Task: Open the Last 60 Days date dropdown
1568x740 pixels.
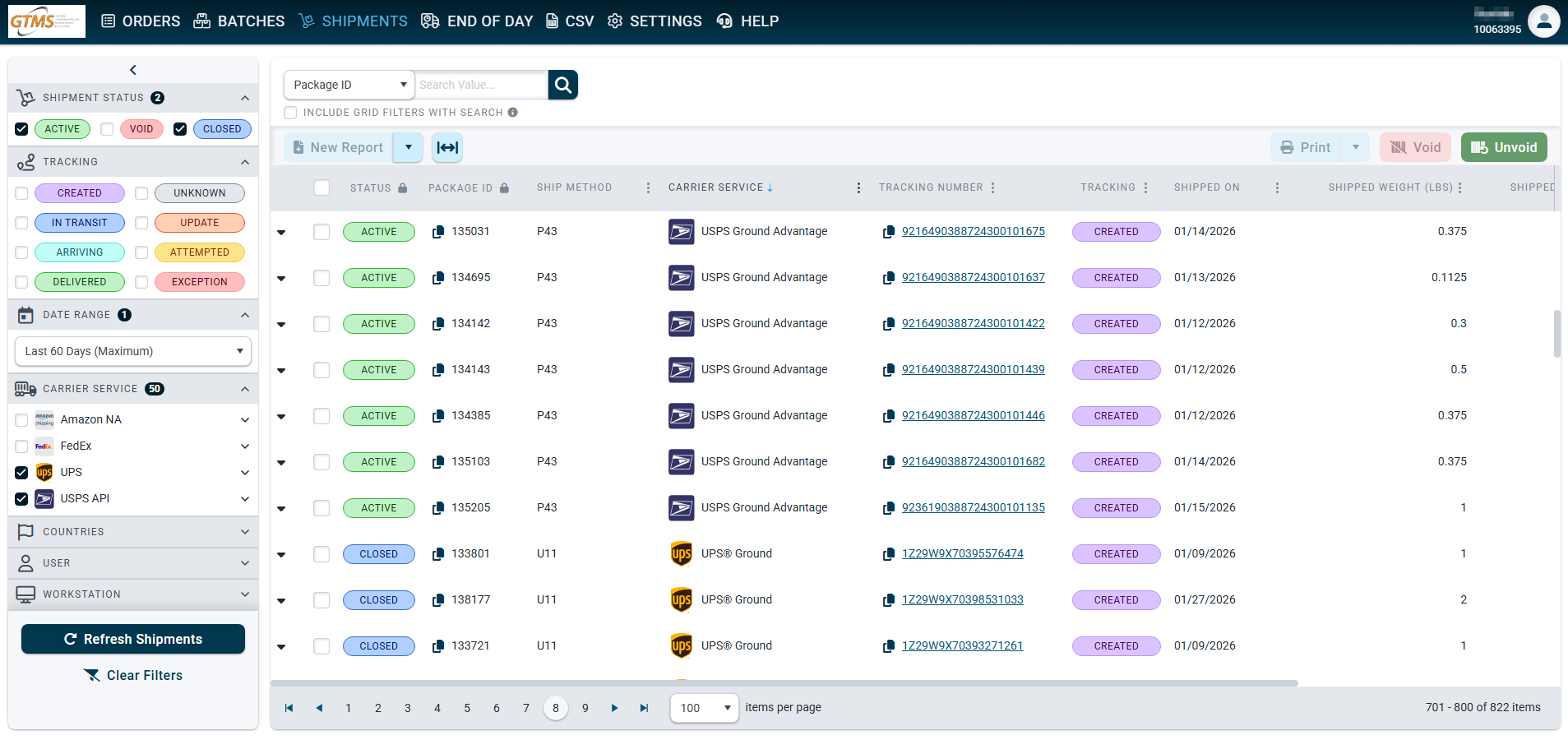Action: [x=133, y=351]
